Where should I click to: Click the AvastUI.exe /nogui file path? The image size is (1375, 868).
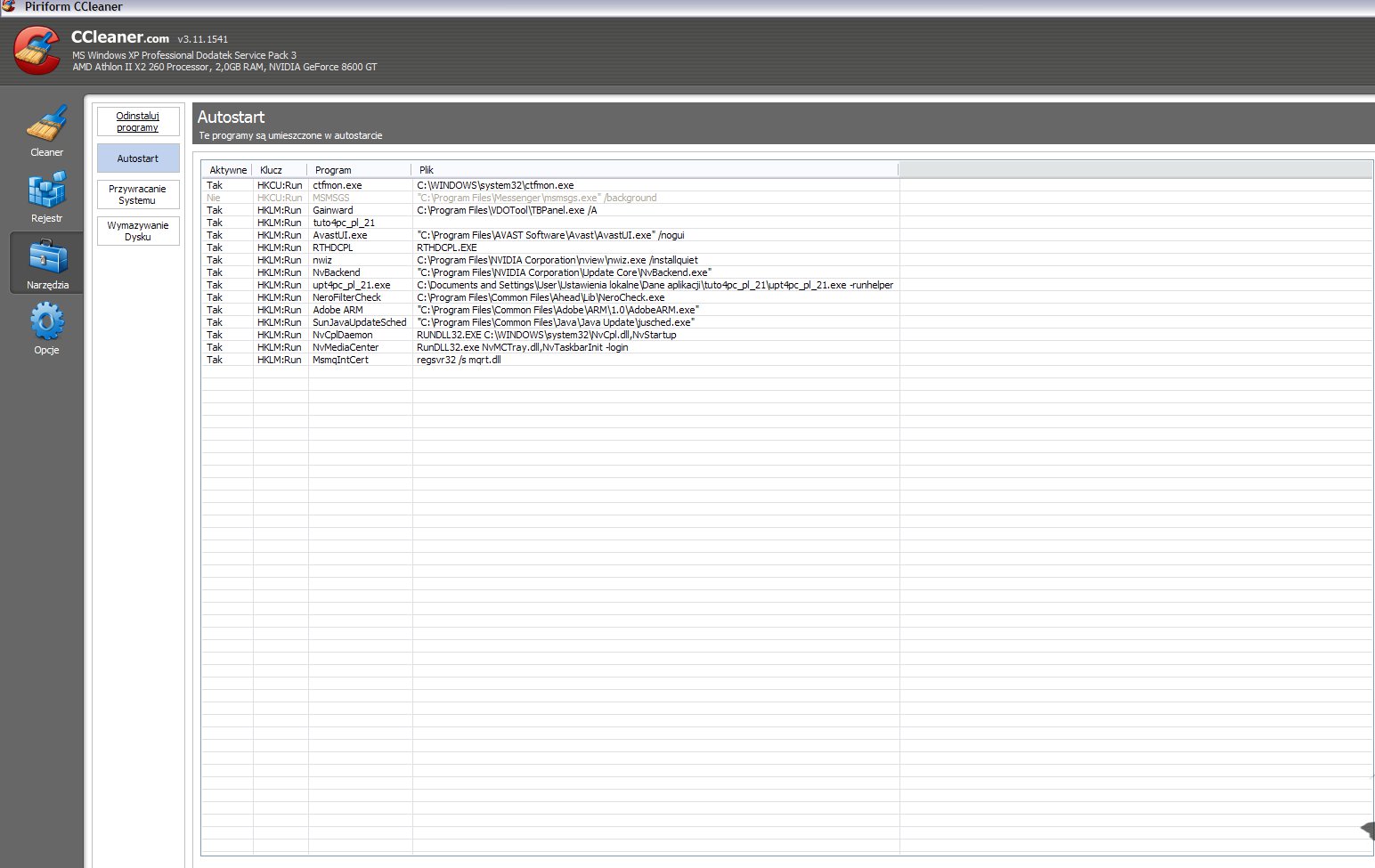pyautogui.click(x=550, y=235)
